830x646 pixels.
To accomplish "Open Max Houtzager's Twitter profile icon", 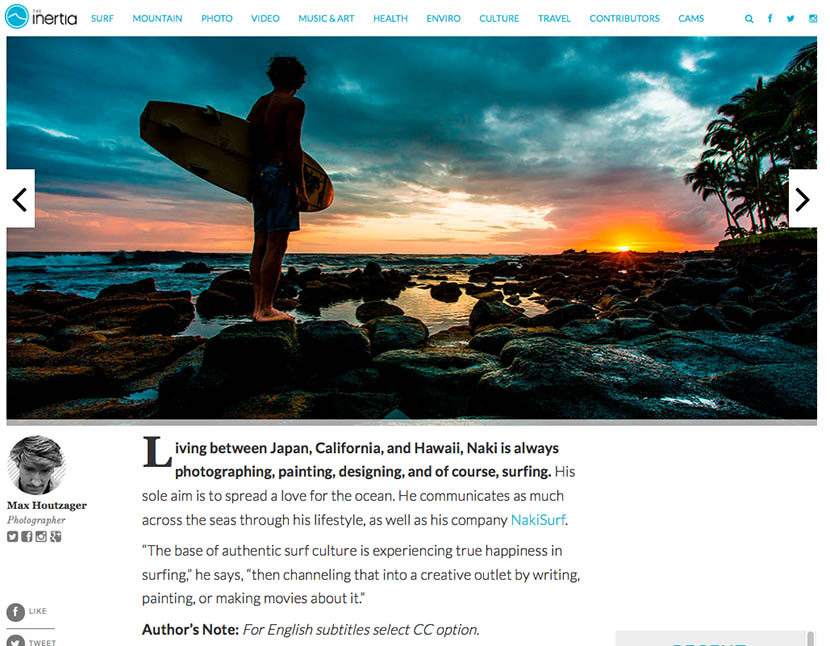I will coord(12,536).
